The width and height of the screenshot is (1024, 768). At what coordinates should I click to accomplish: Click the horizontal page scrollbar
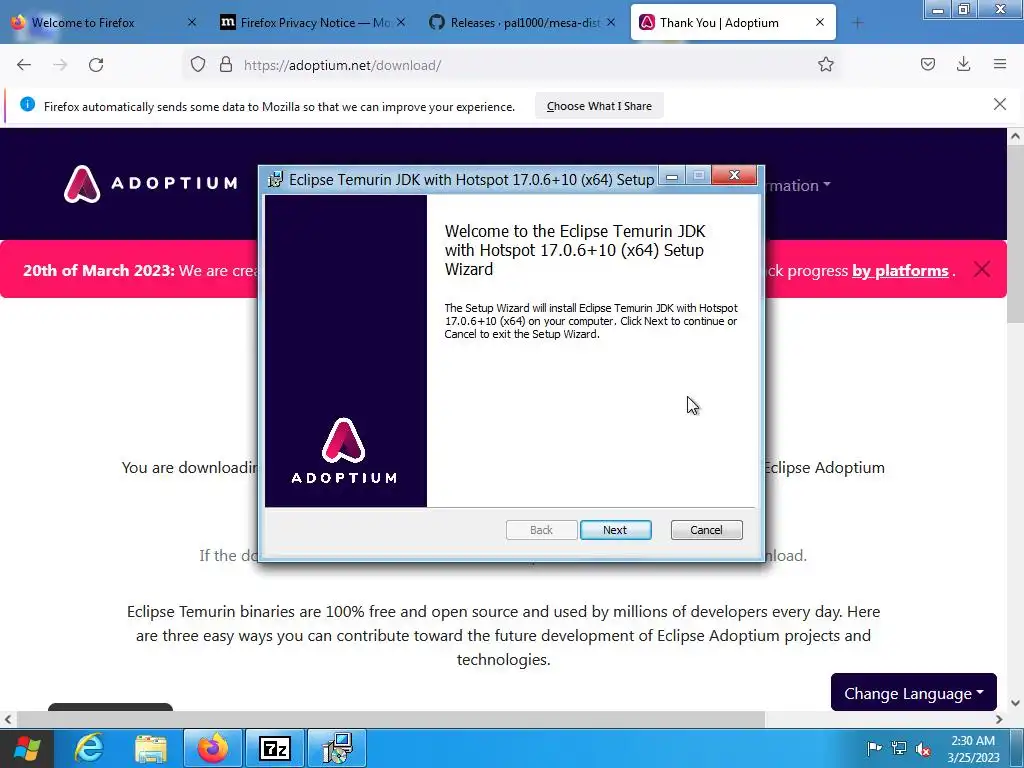(391, 719)
